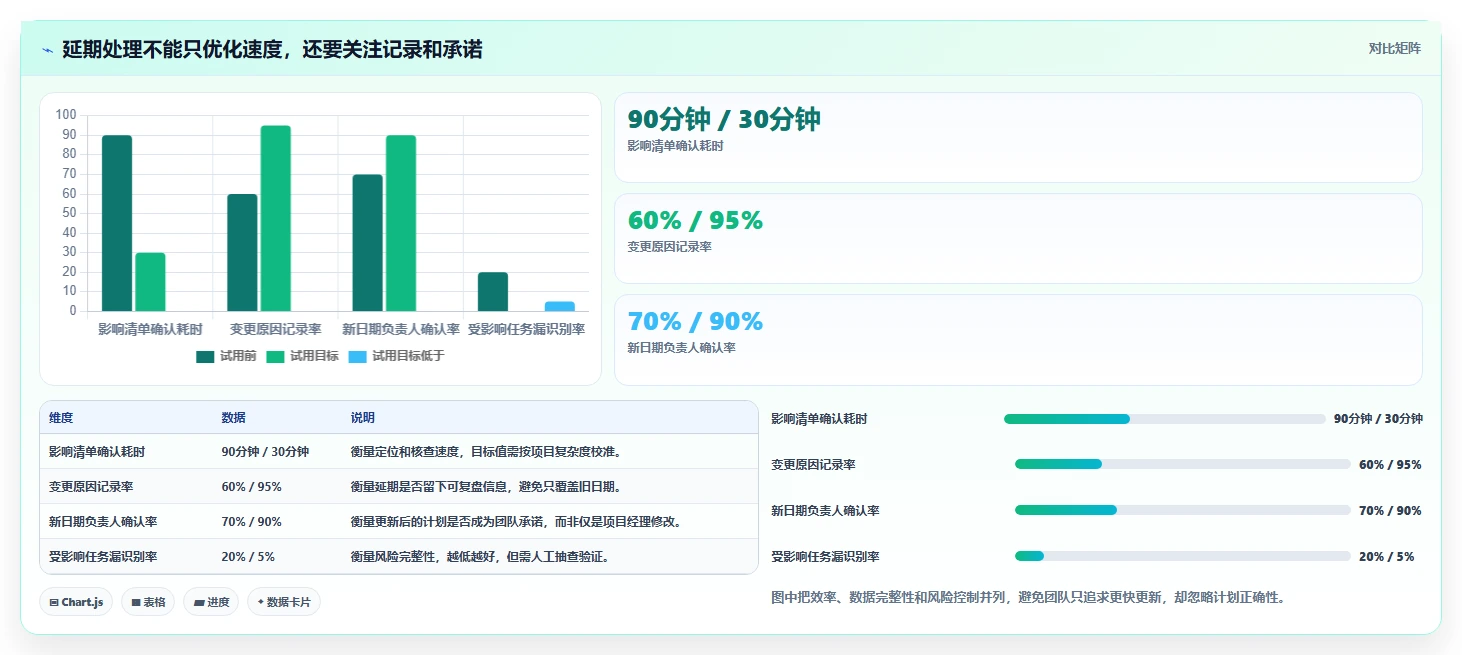Click the 数据 table column header

click(233, 418)
